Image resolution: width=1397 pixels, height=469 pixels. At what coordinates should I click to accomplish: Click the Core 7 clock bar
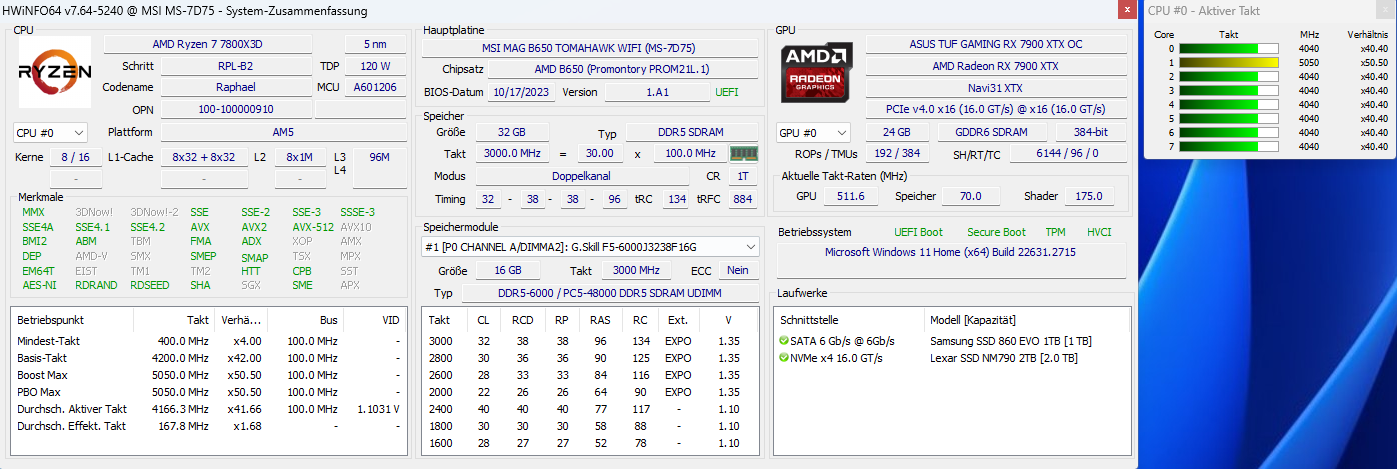click(1229, 146)
